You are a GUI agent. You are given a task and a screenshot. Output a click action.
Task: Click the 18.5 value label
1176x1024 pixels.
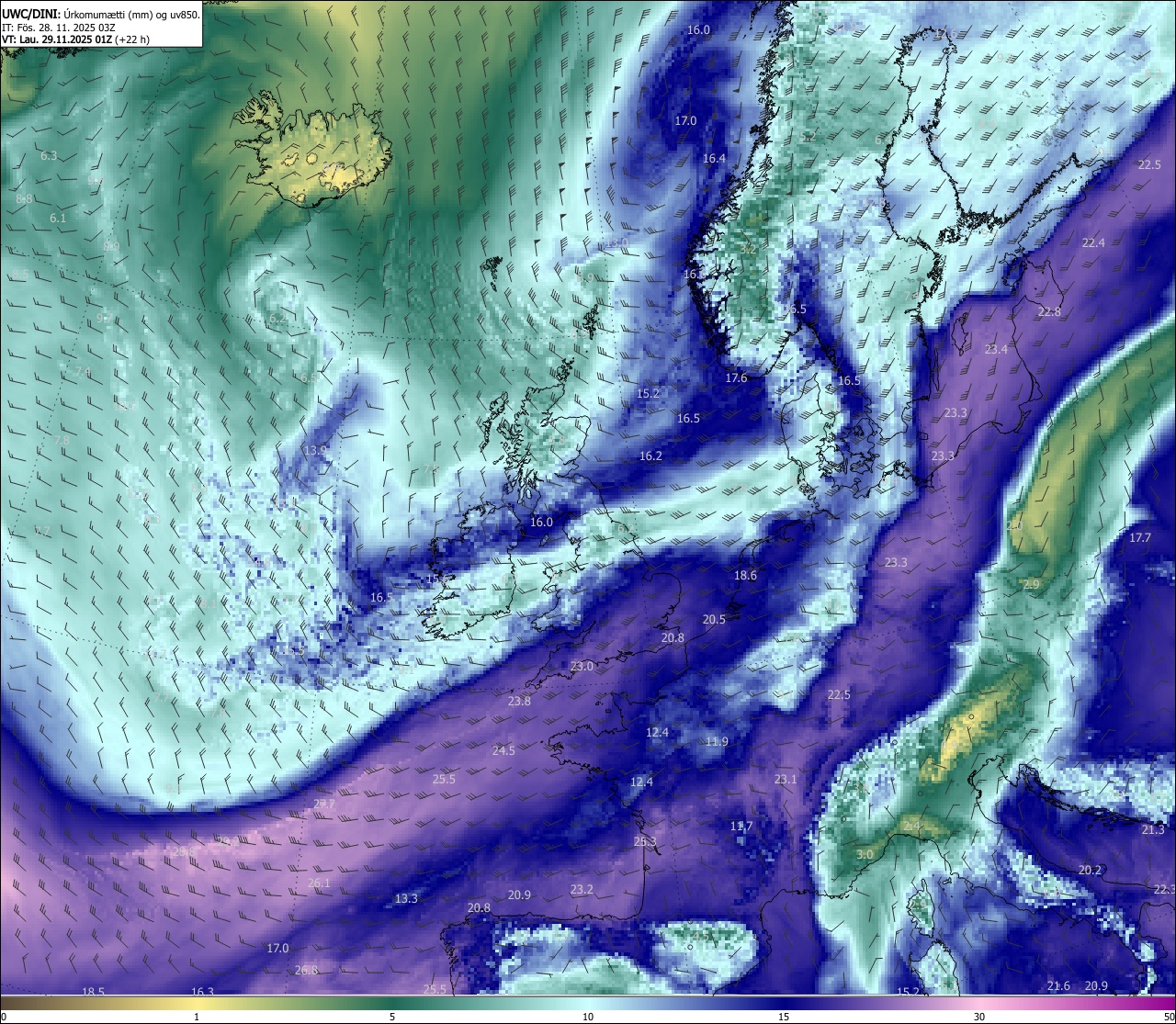tap(93, 992)
